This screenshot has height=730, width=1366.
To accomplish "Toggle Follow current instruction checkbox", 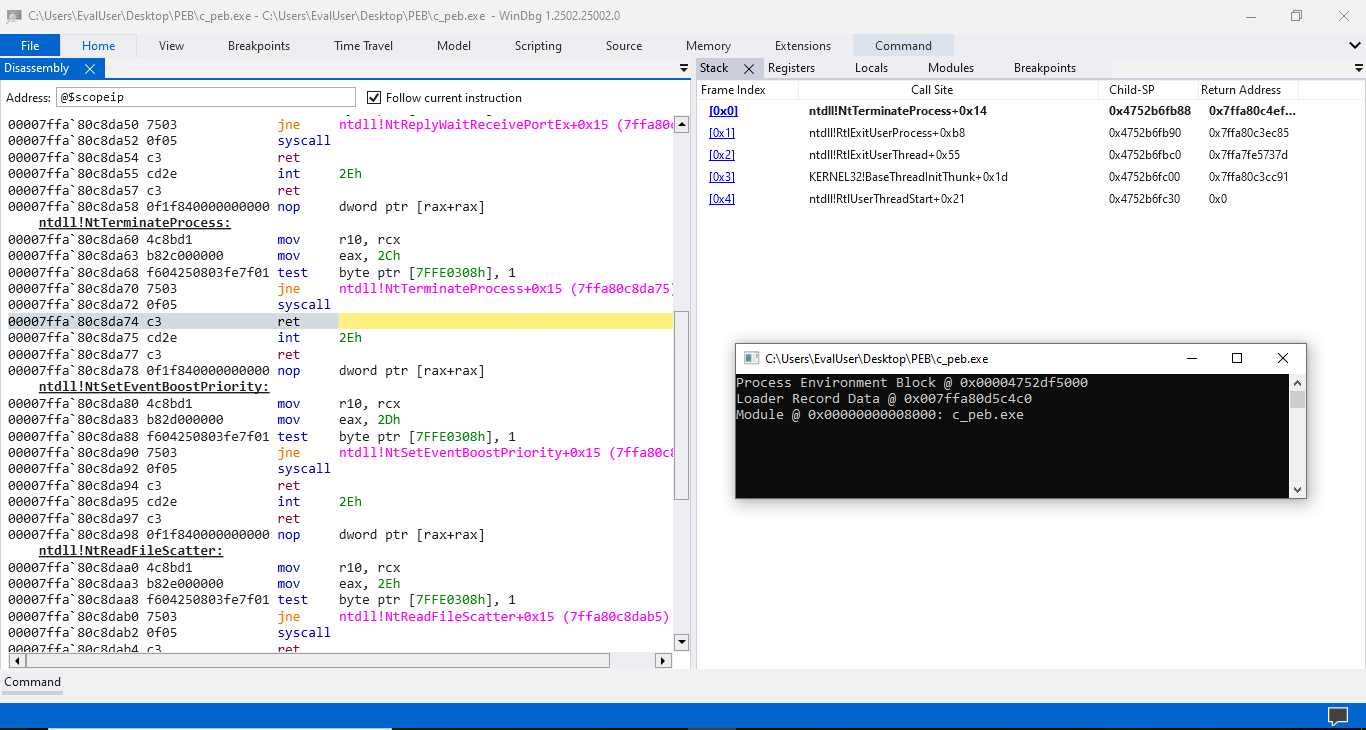I will tap(374, 97).
